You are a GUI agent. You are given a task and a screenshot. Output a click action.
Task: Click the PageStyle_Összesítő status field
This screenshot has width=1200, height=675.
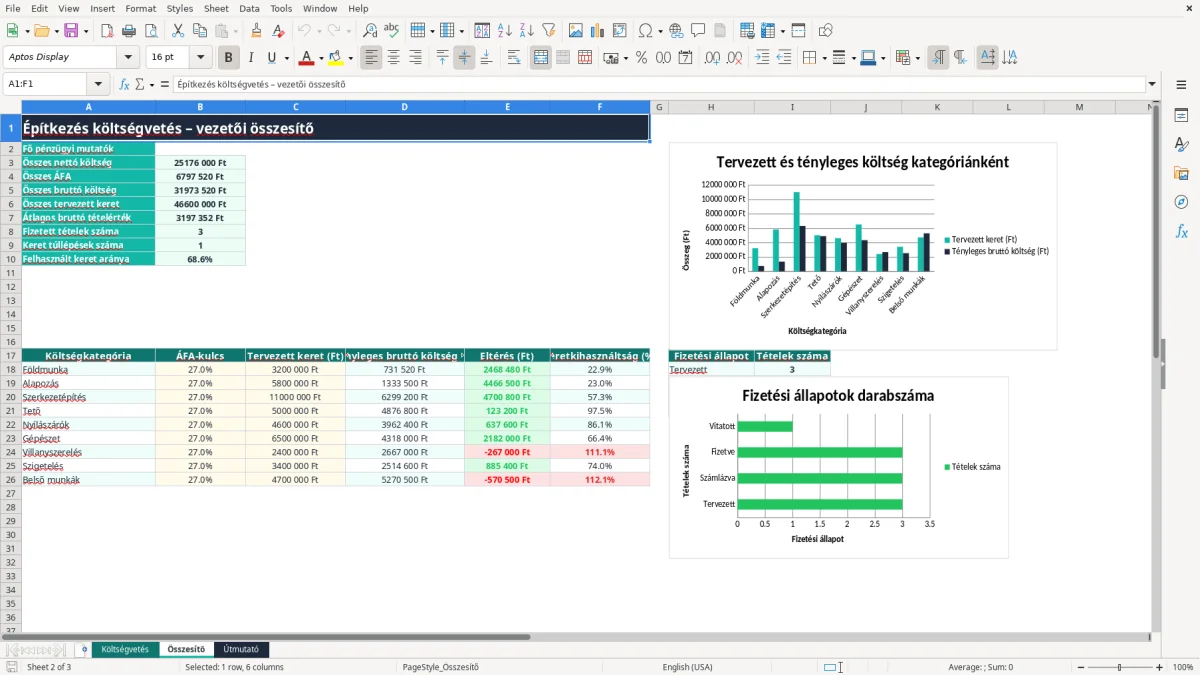(x=440, y=666)
